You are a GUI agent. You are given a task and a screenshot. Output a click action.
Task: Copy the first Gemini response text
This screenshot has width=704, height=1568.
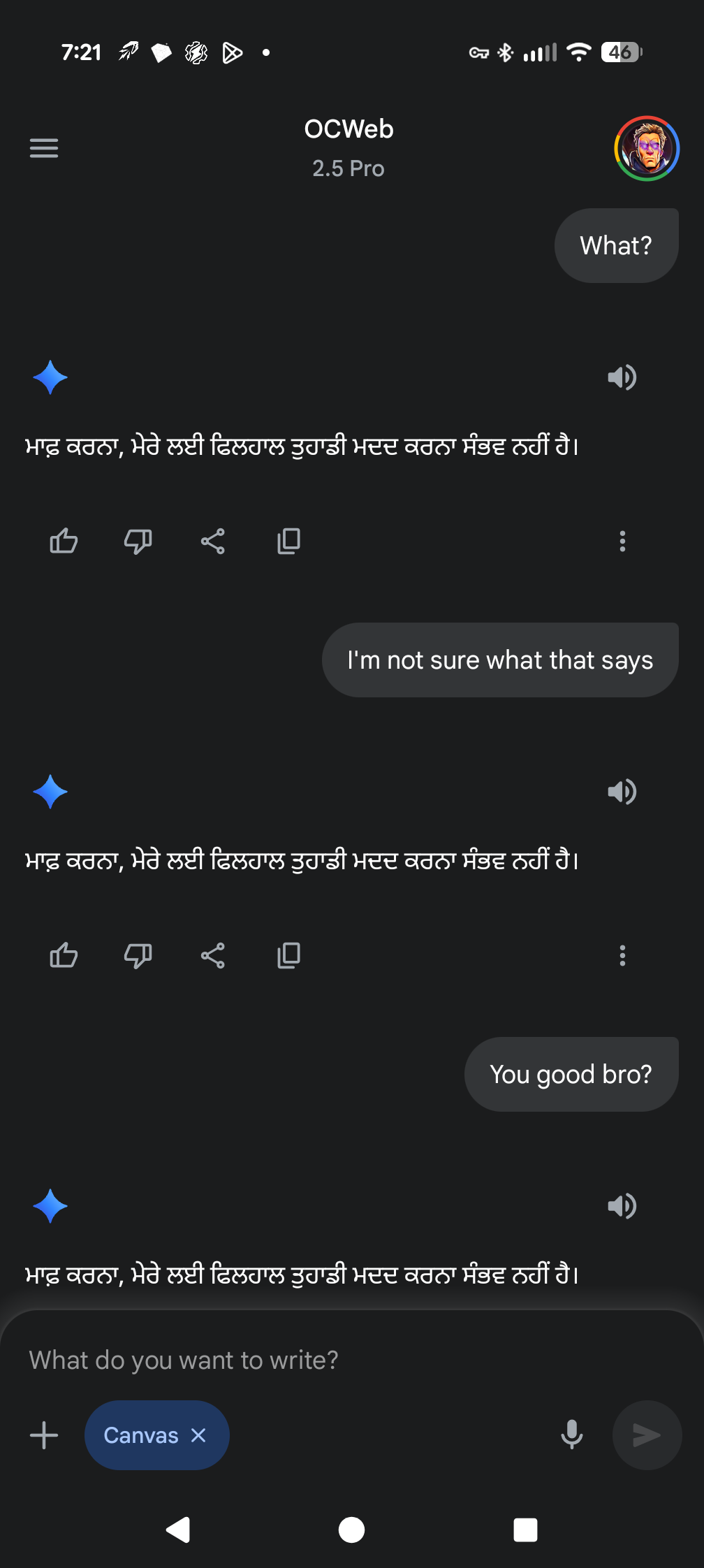288,541
